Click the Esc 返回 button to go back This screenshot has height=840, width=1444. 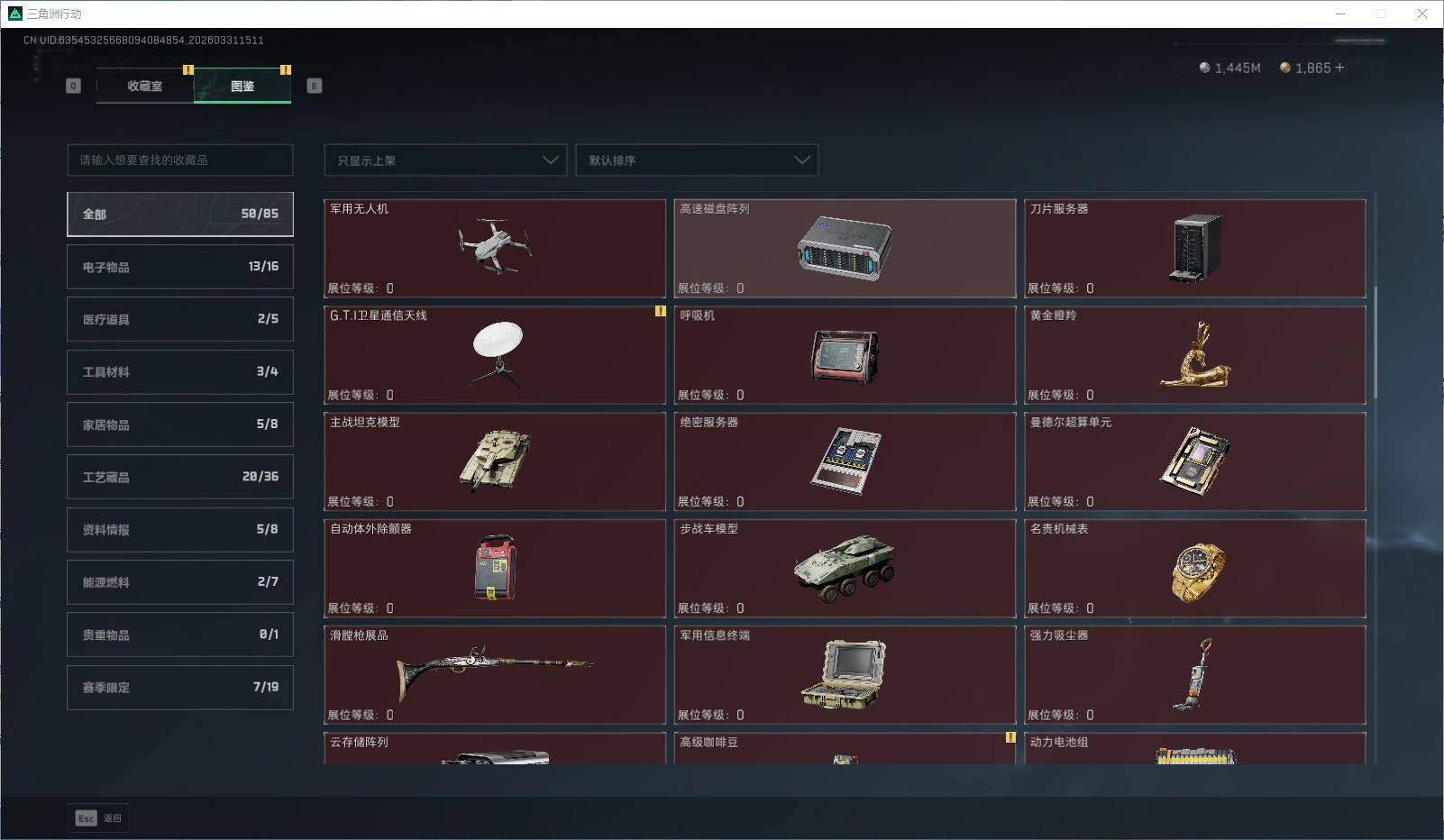pyautogui.click(x=97, y=817)
